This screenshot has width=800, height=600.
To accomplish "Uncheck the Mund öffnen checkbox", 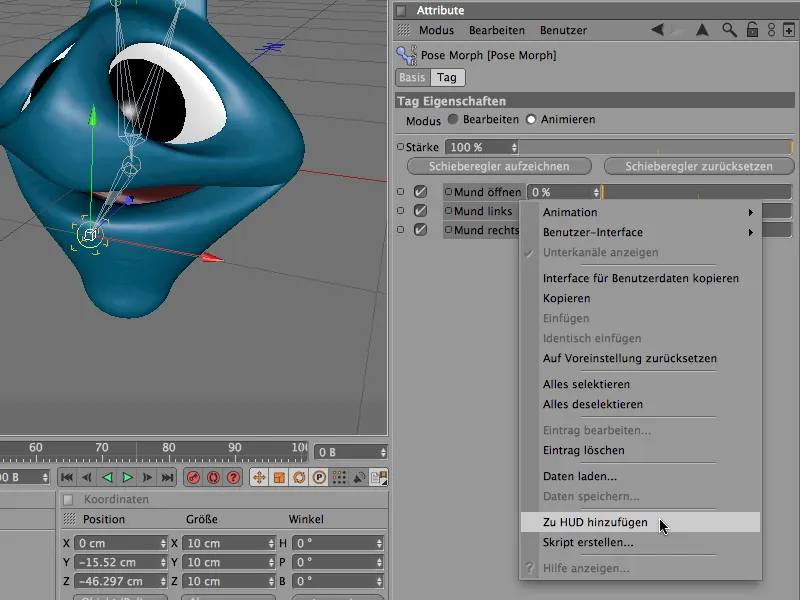I will point(421,192).
